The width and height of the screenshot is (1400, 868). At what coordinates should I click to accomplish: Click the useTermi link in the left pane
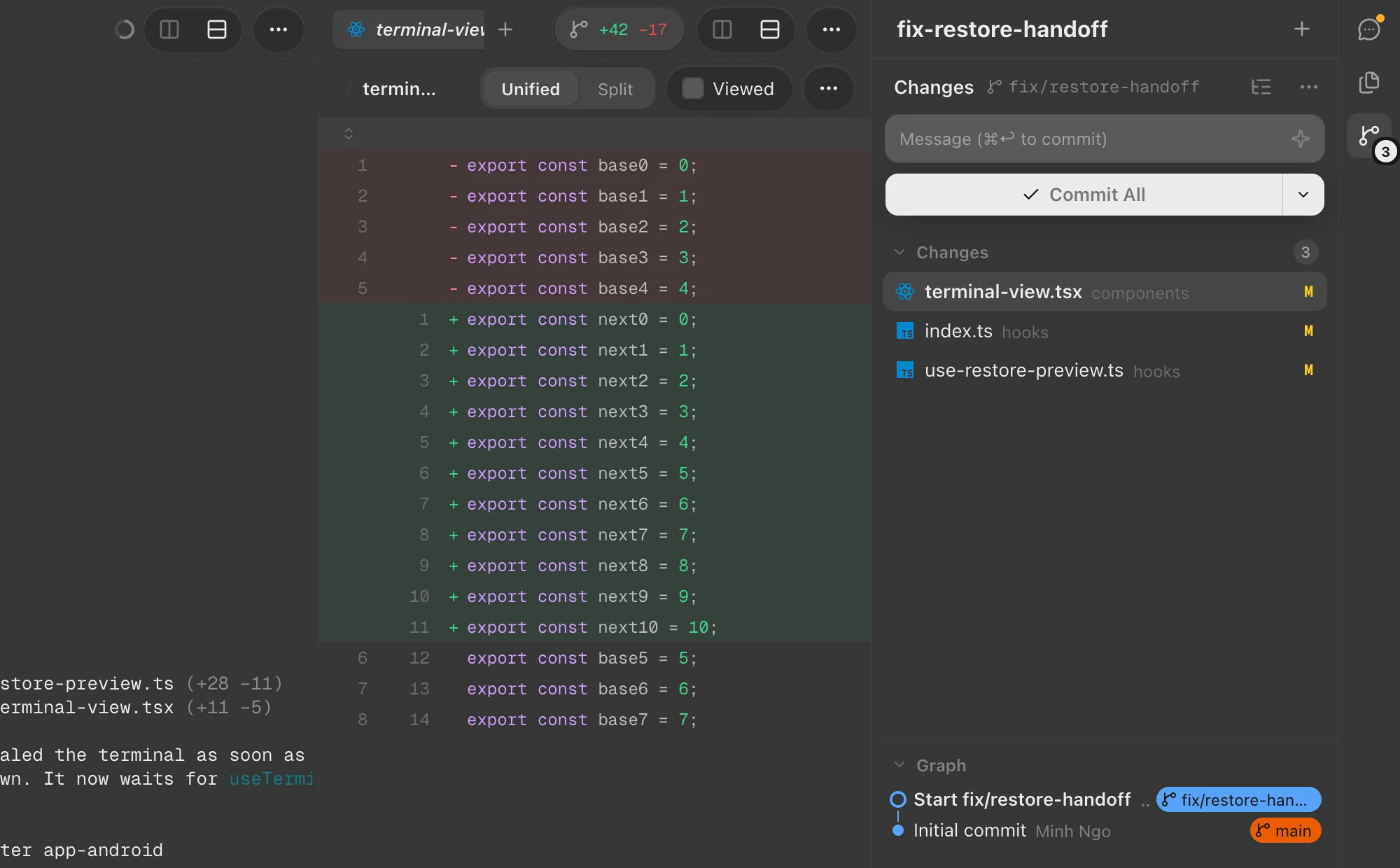click(271, 778)
